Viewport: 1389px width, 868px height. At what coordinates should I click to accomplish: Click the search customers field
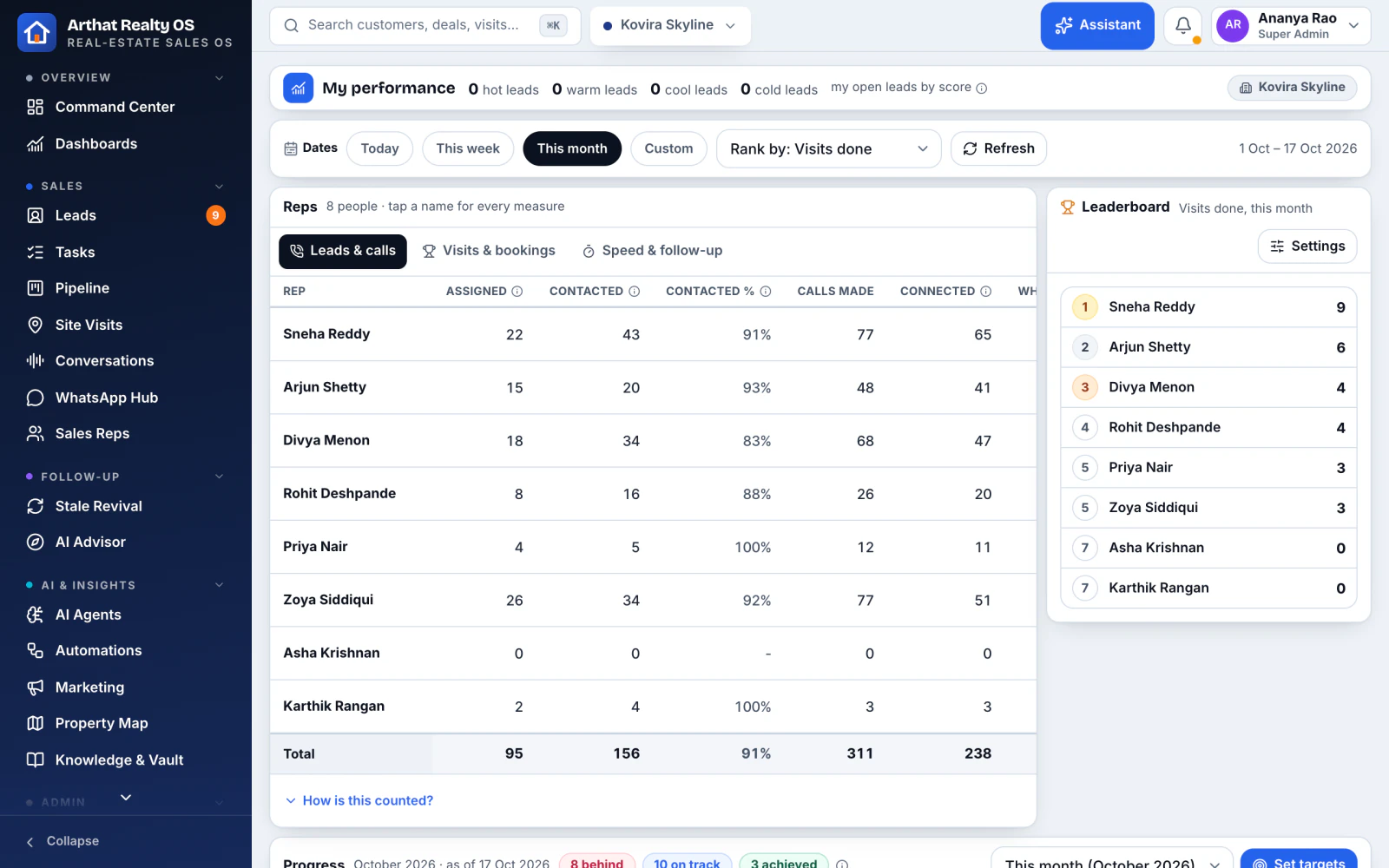tap(425, 25)
